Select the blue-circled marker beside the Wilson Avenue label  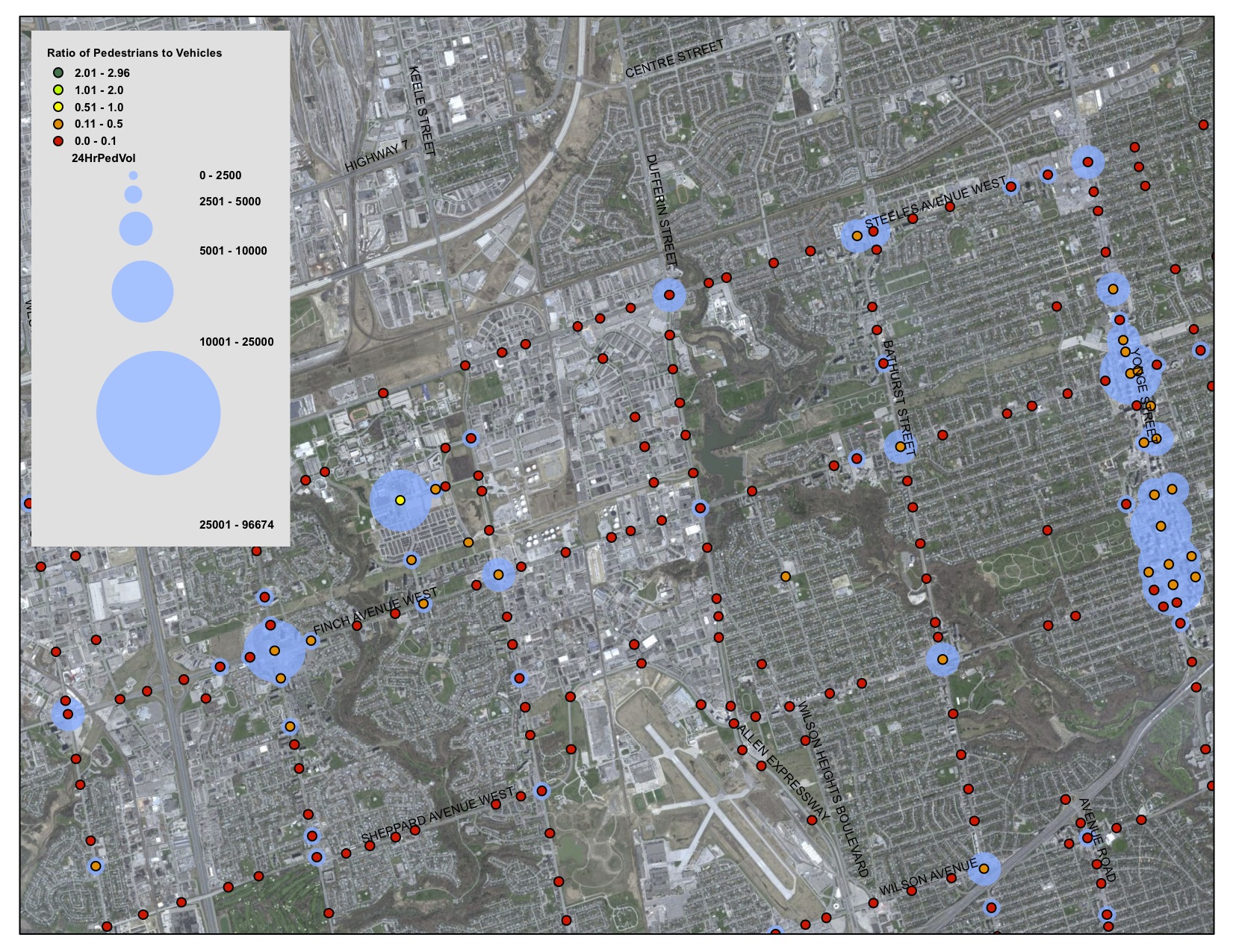[984, 868]
